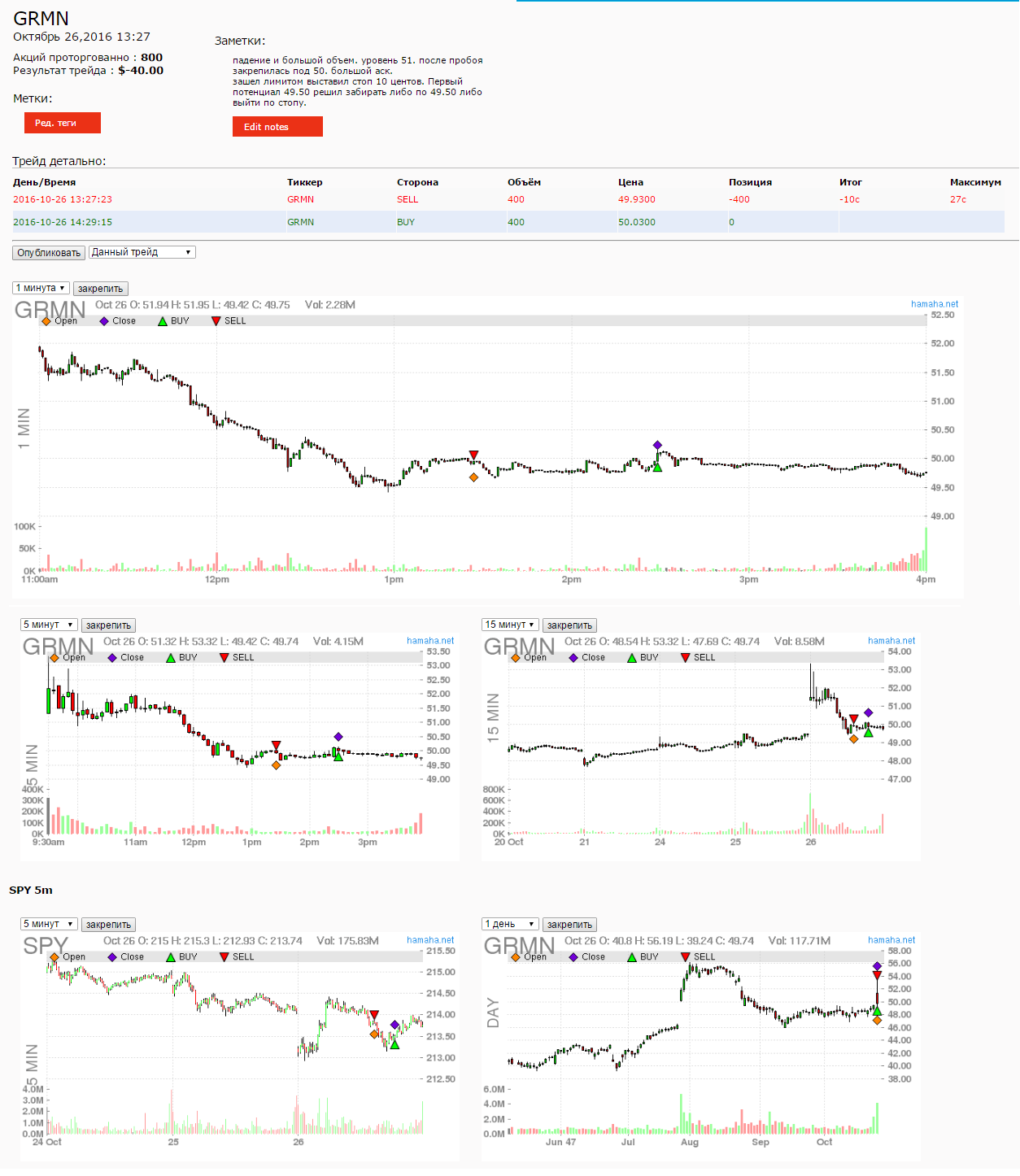Click the Open diamond in the SPY chart legend
The width and height of the screenshot is (1020, 1176).
54,957
